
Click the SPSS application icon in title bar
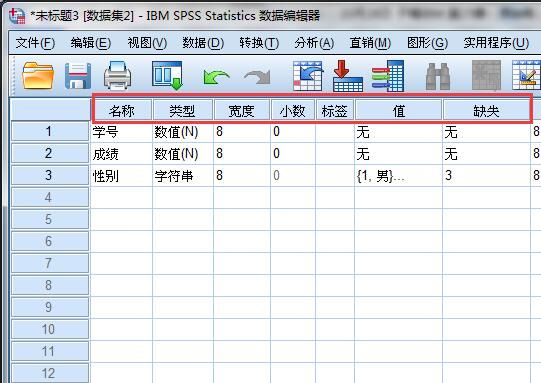pos(17,16)
